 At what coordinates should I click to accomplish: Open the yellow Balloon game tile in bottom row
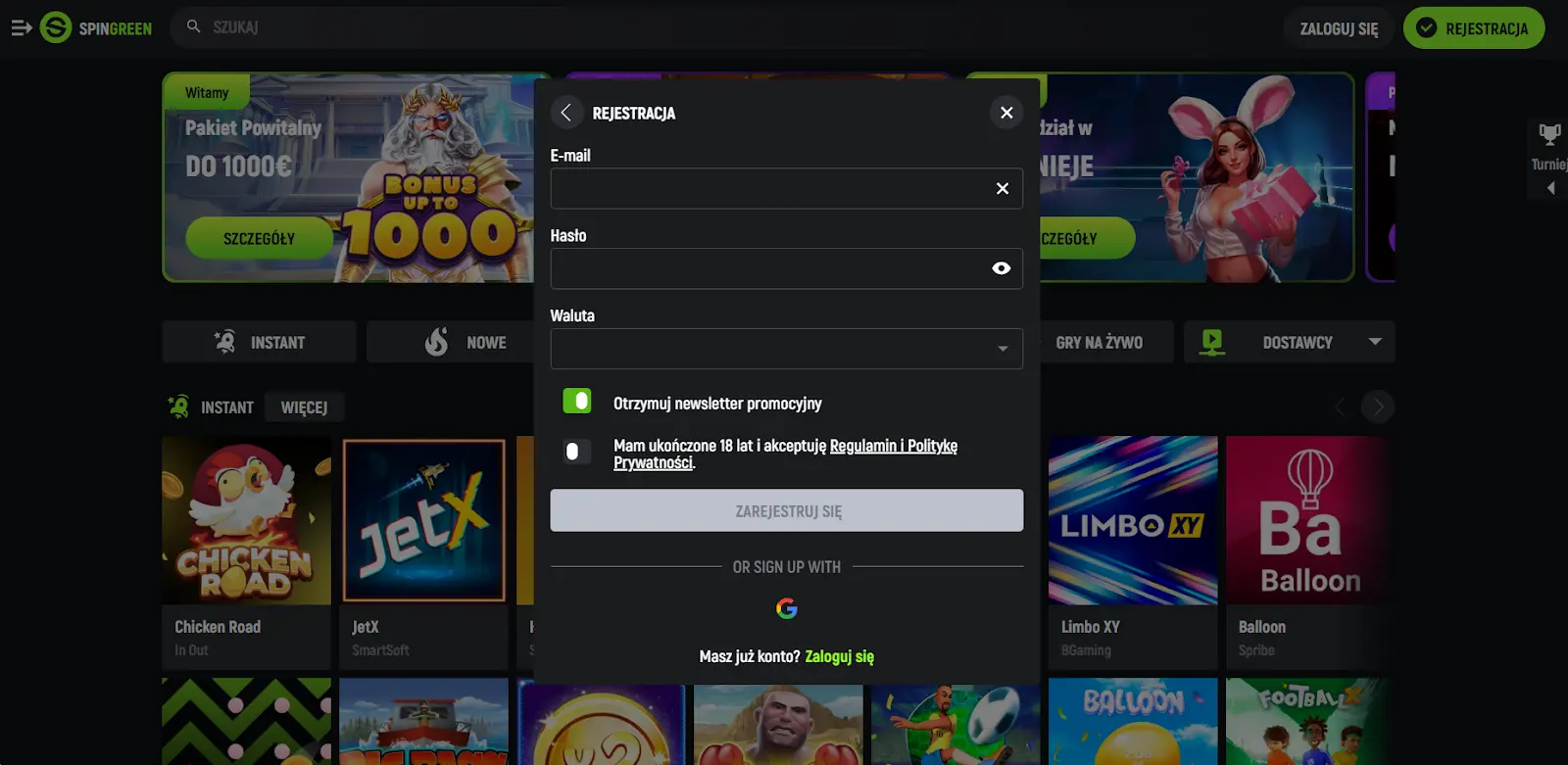click(1133, 721)
